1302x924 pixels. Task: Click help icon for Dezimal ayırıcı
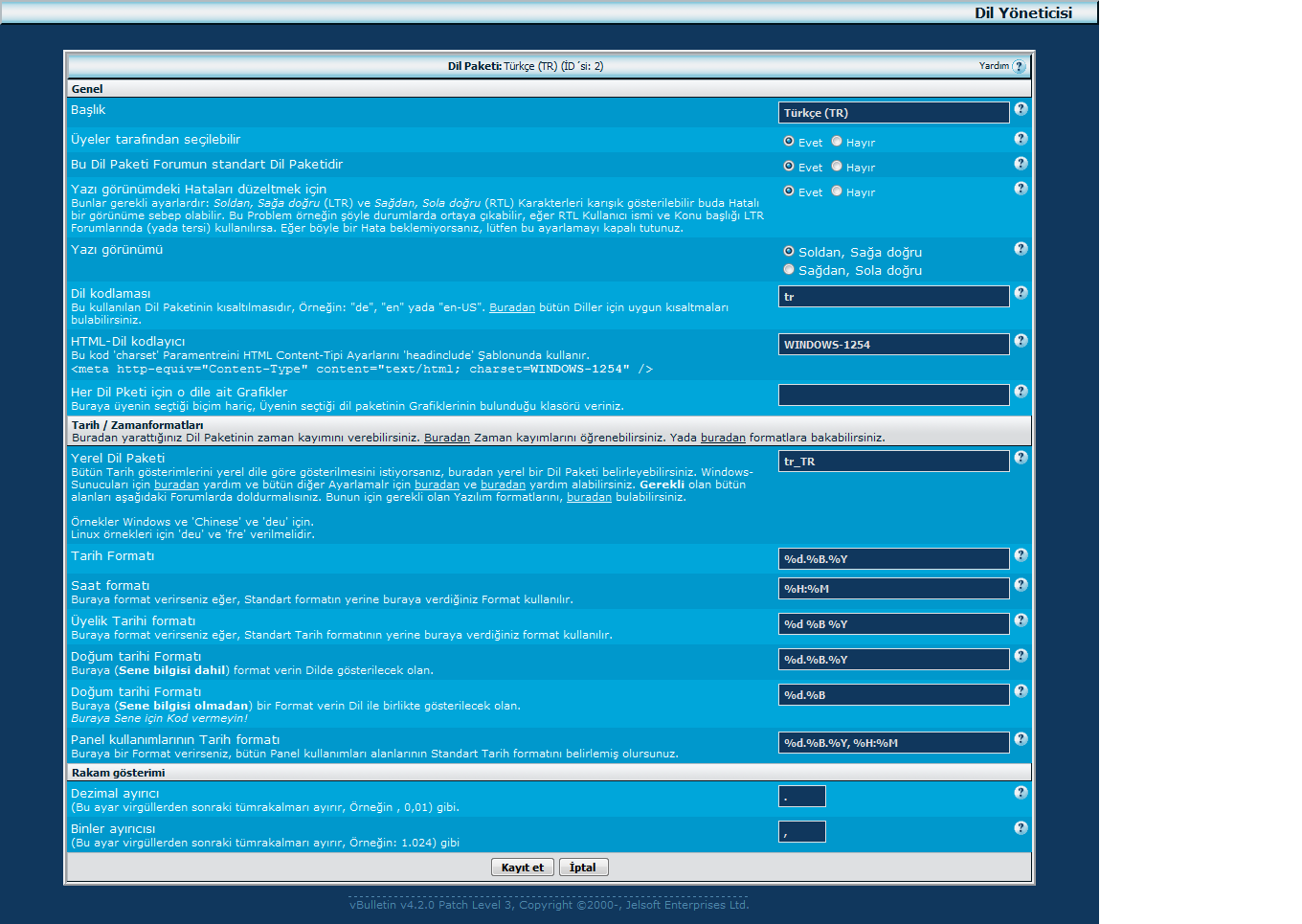1021,793
